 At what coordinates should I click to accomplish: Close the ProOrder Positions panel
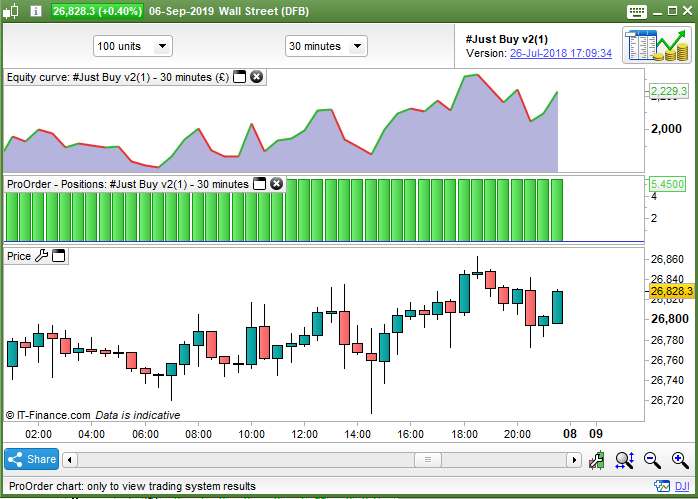(x=276, y=183)
